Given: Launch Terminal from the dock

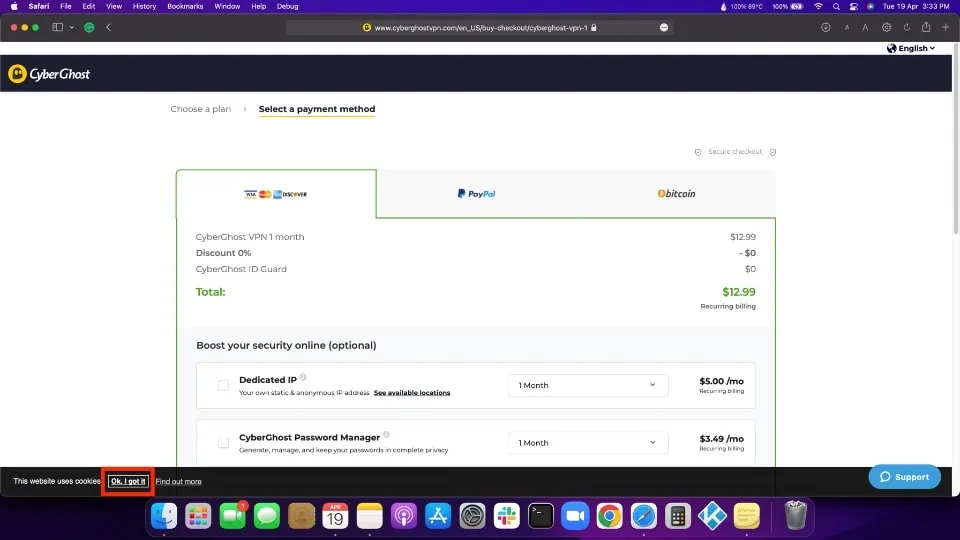Looking at the screenshot, I should [541, 516].
